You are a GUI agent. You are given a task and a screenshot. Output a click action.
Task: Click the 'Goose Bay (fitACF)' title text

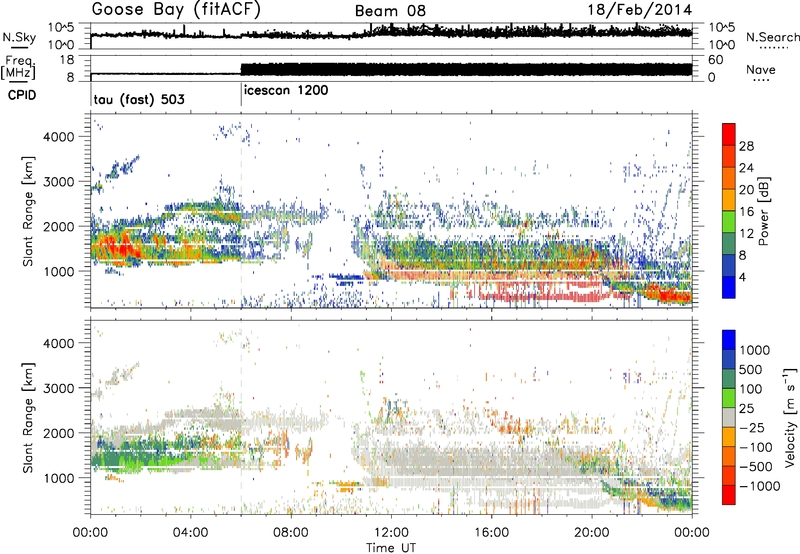176,10
